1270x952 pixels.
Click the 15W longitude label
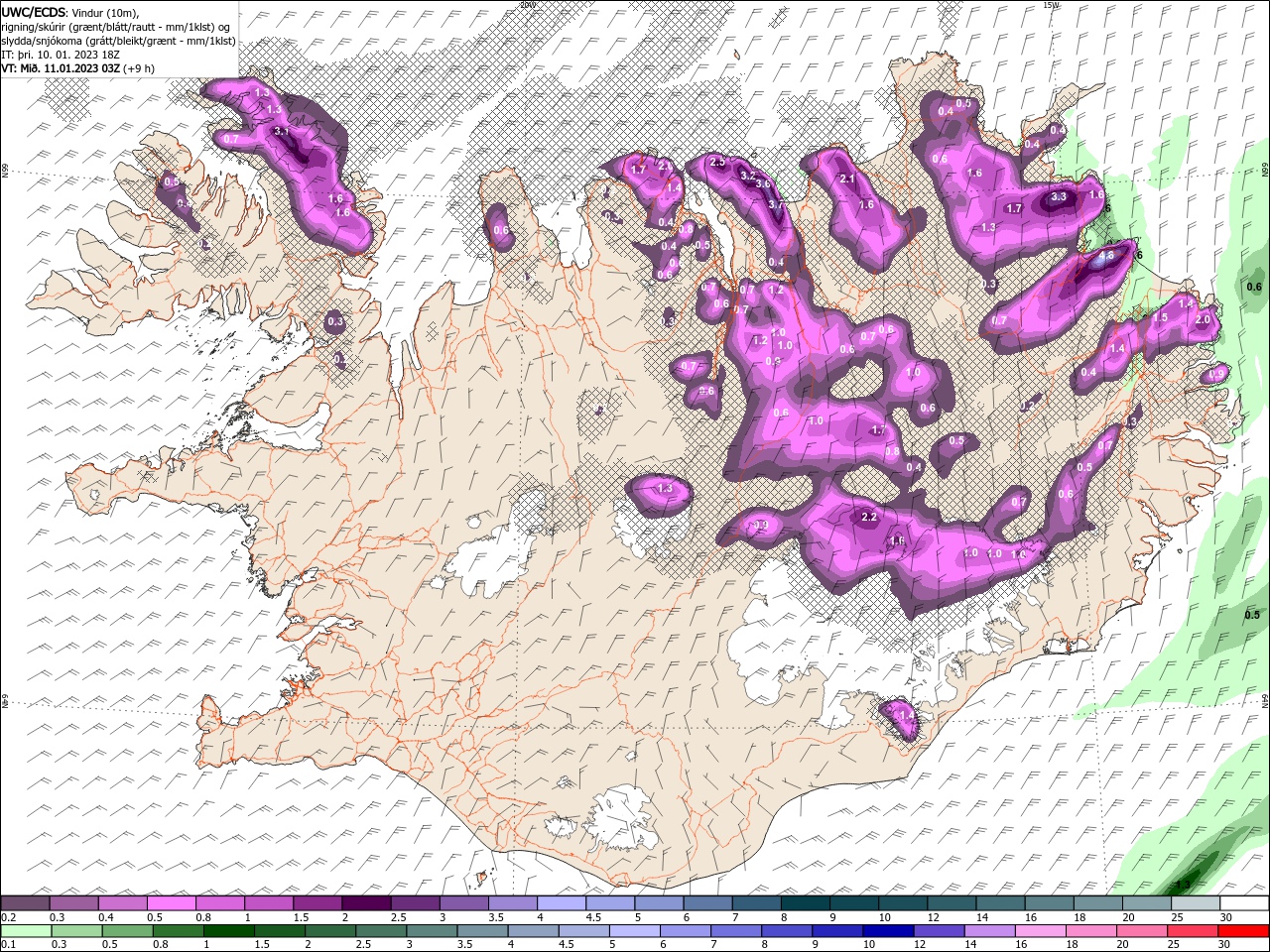(1051, 4)
